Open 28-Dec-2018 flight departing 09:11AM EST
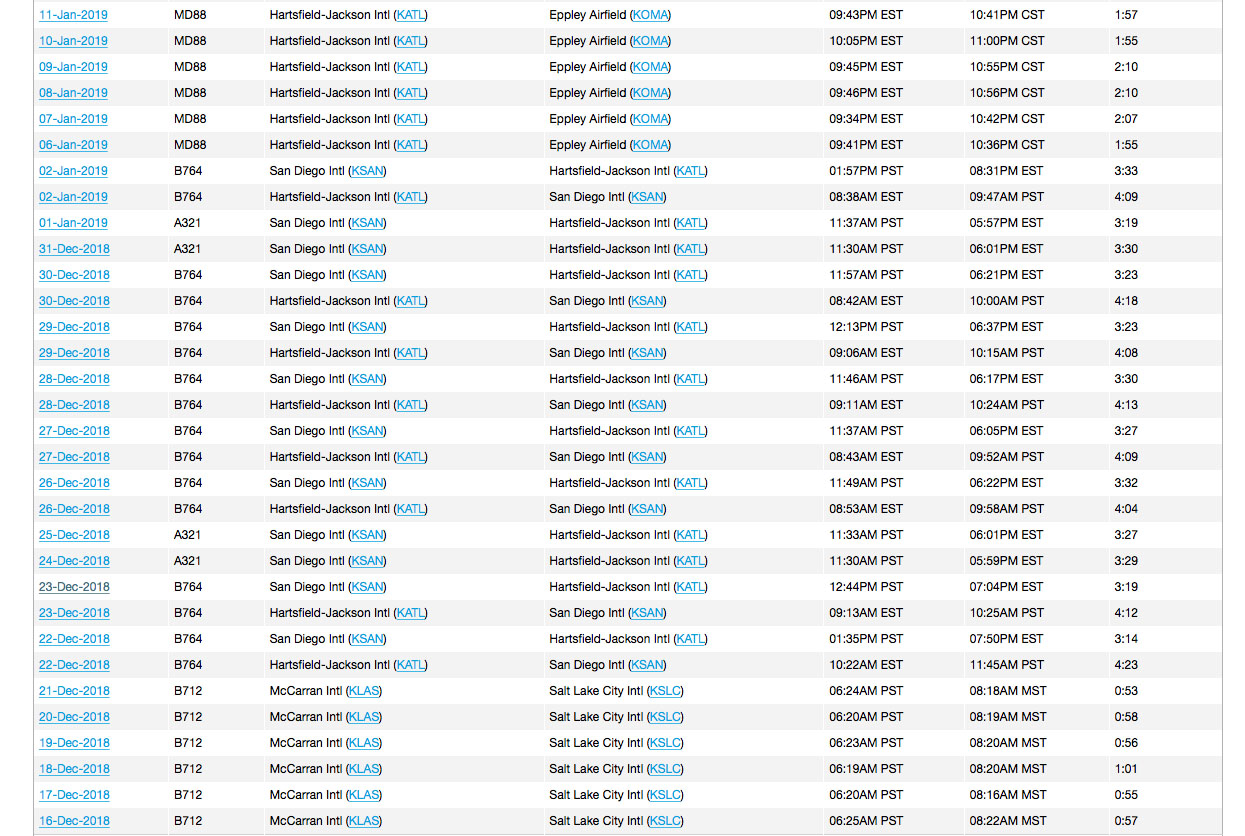Viewport: 1245px width, 836px height. [74, 405]
